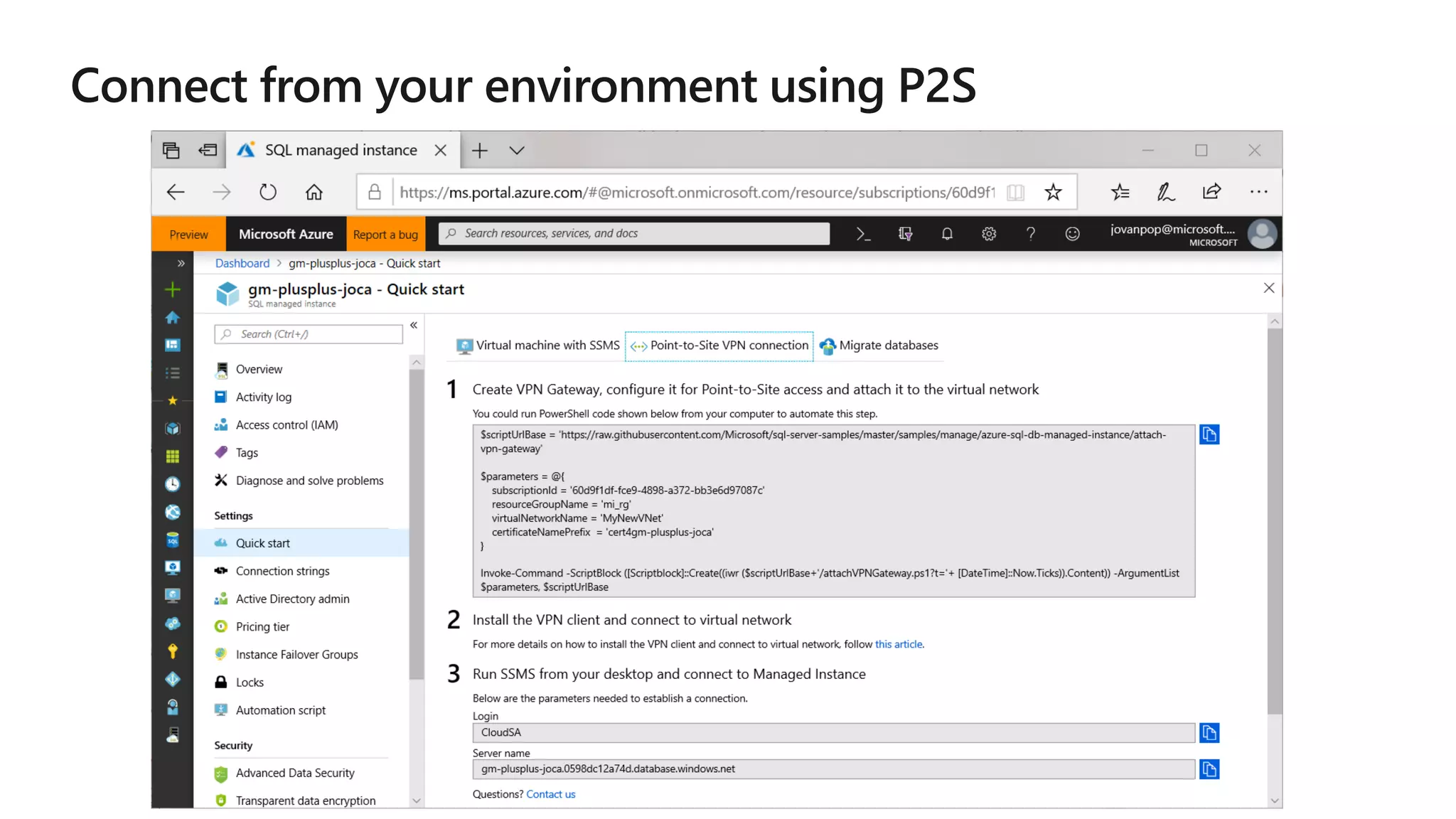This screenshot has width=1456, height=819.
Task: Click the search resources input field
Action: (x=633, y=234)
